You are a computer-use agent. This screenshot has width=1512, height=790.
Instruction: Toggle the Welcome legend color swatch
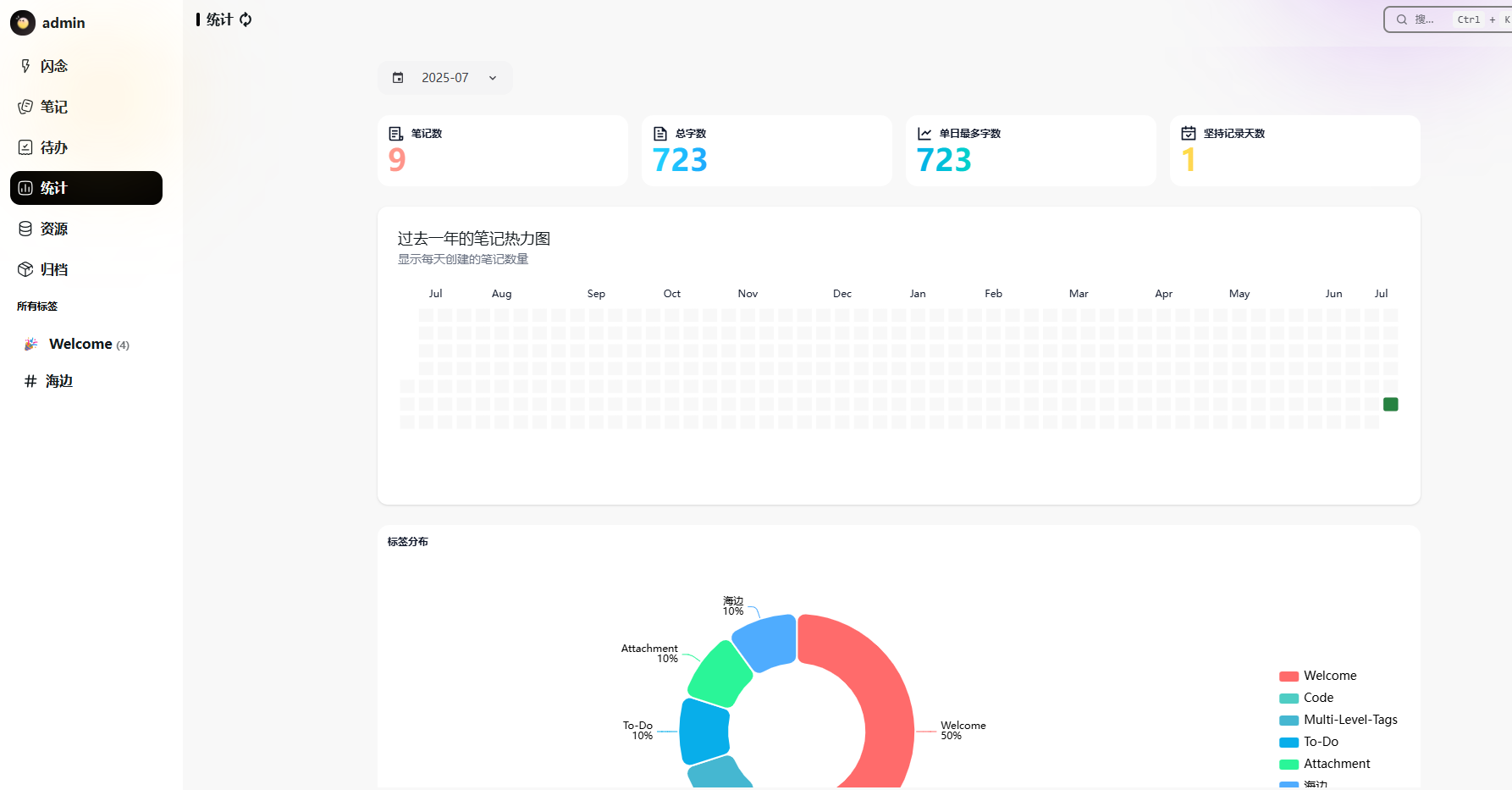point(1289,677)
